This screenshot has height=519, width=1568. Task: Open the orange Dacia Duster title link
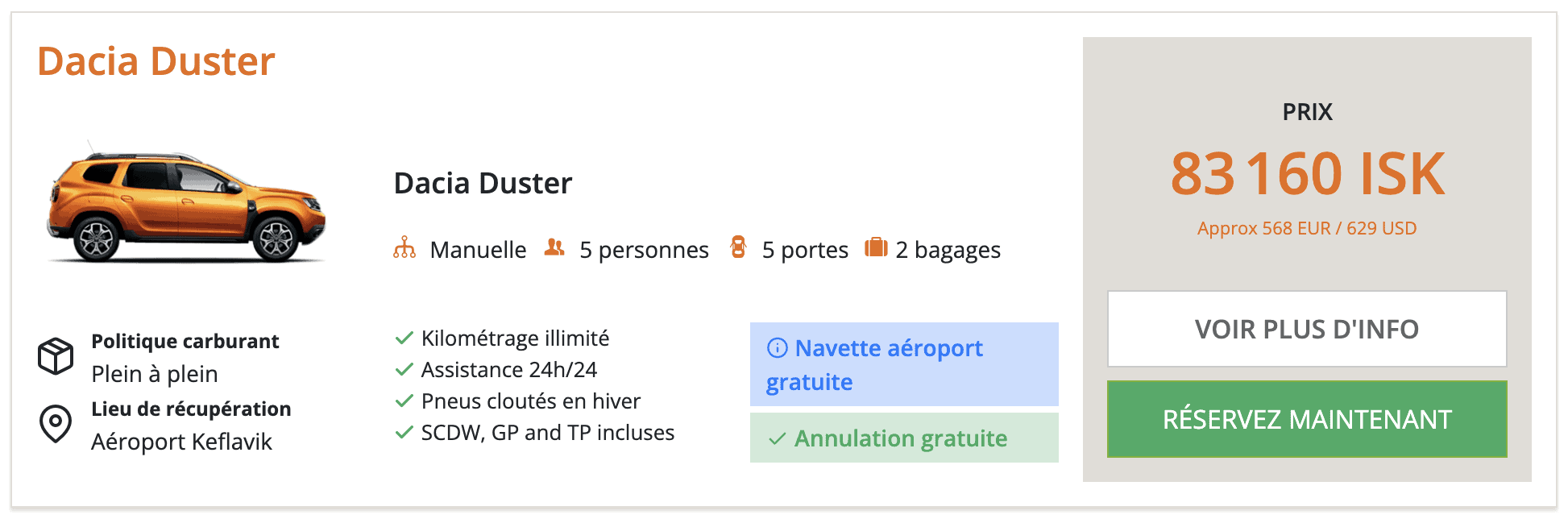click(156, 61)
